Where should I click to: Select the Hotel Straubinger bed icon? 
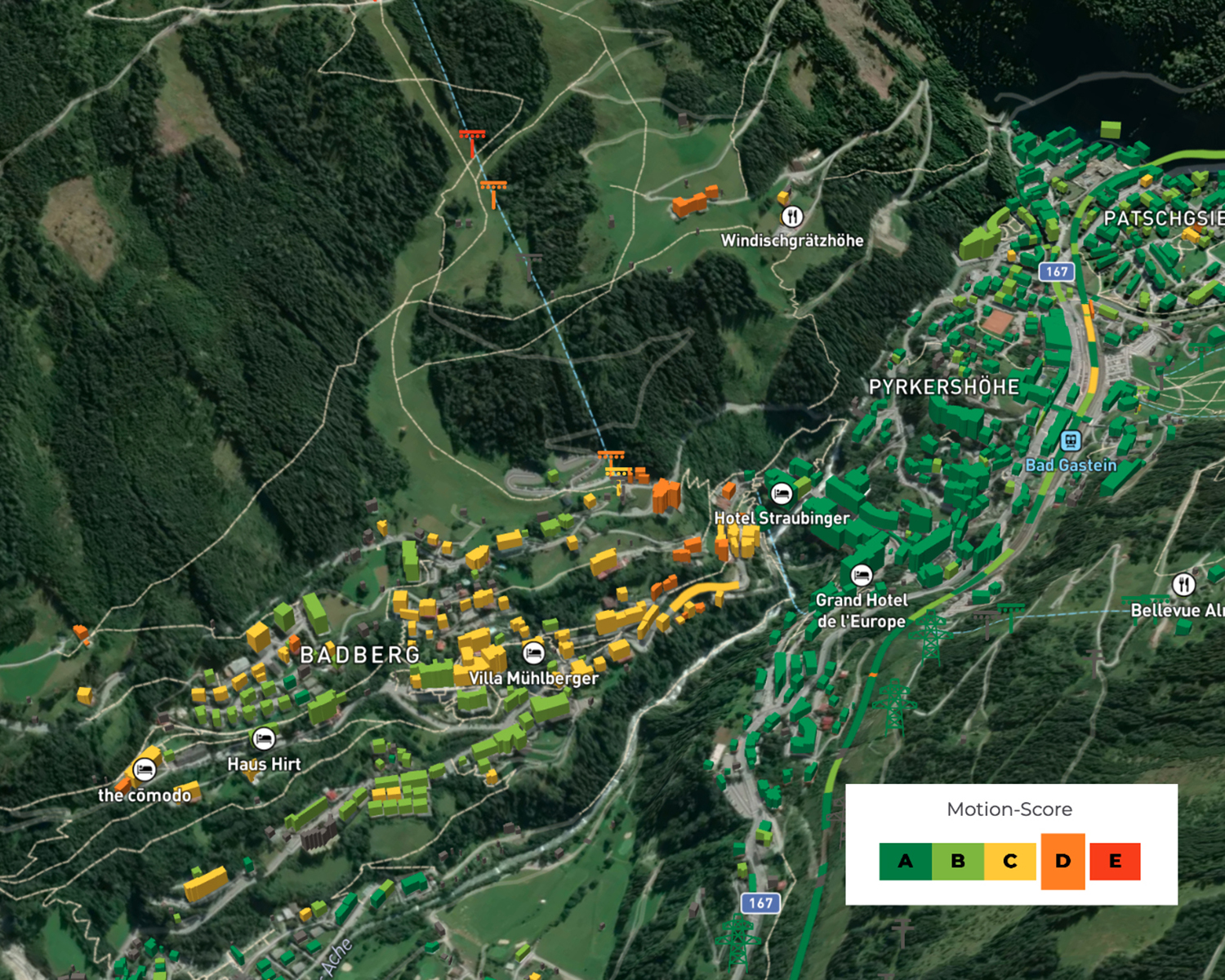782,493
